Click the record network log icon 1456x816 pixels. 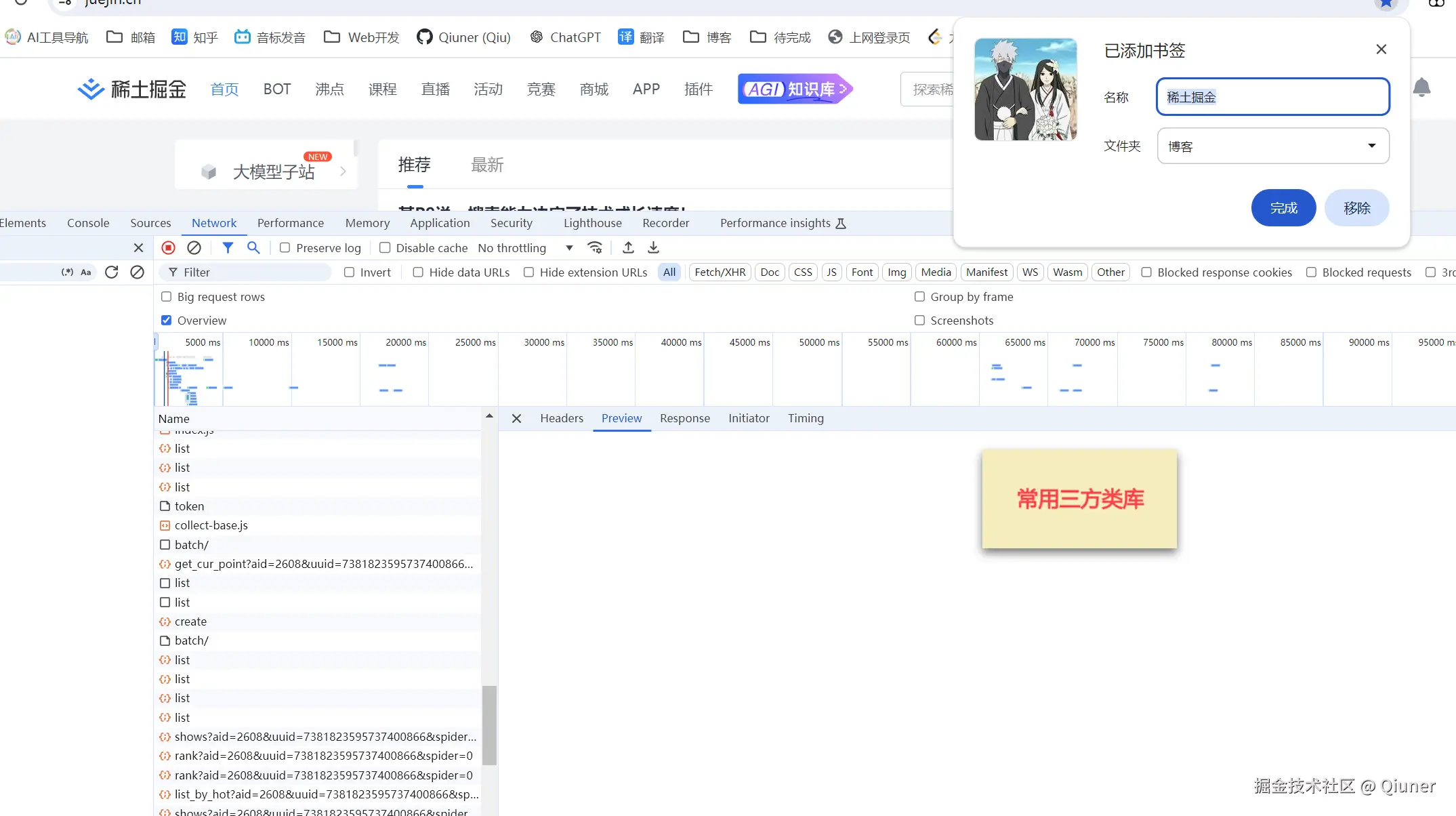coord(169,248)
